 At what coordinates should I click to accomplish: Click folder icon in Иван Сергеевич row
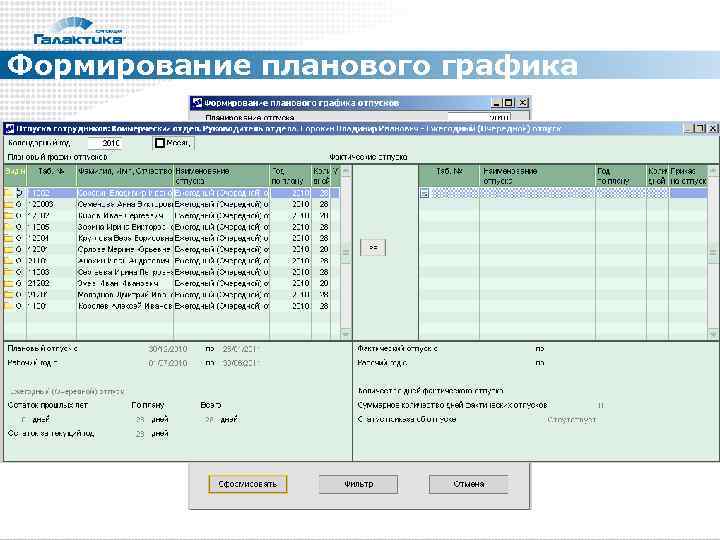(8, 215)
